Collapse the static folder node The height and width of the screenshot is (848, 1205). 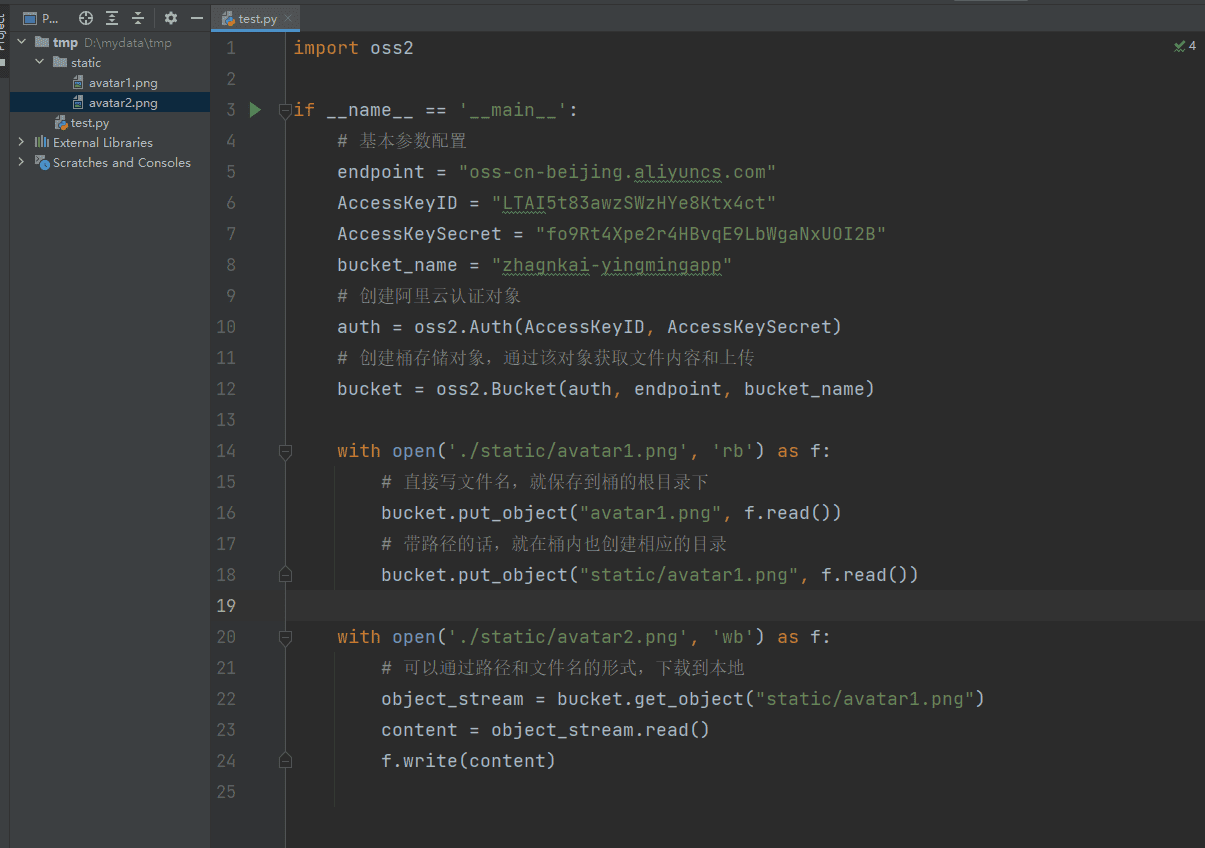point(40,62)
